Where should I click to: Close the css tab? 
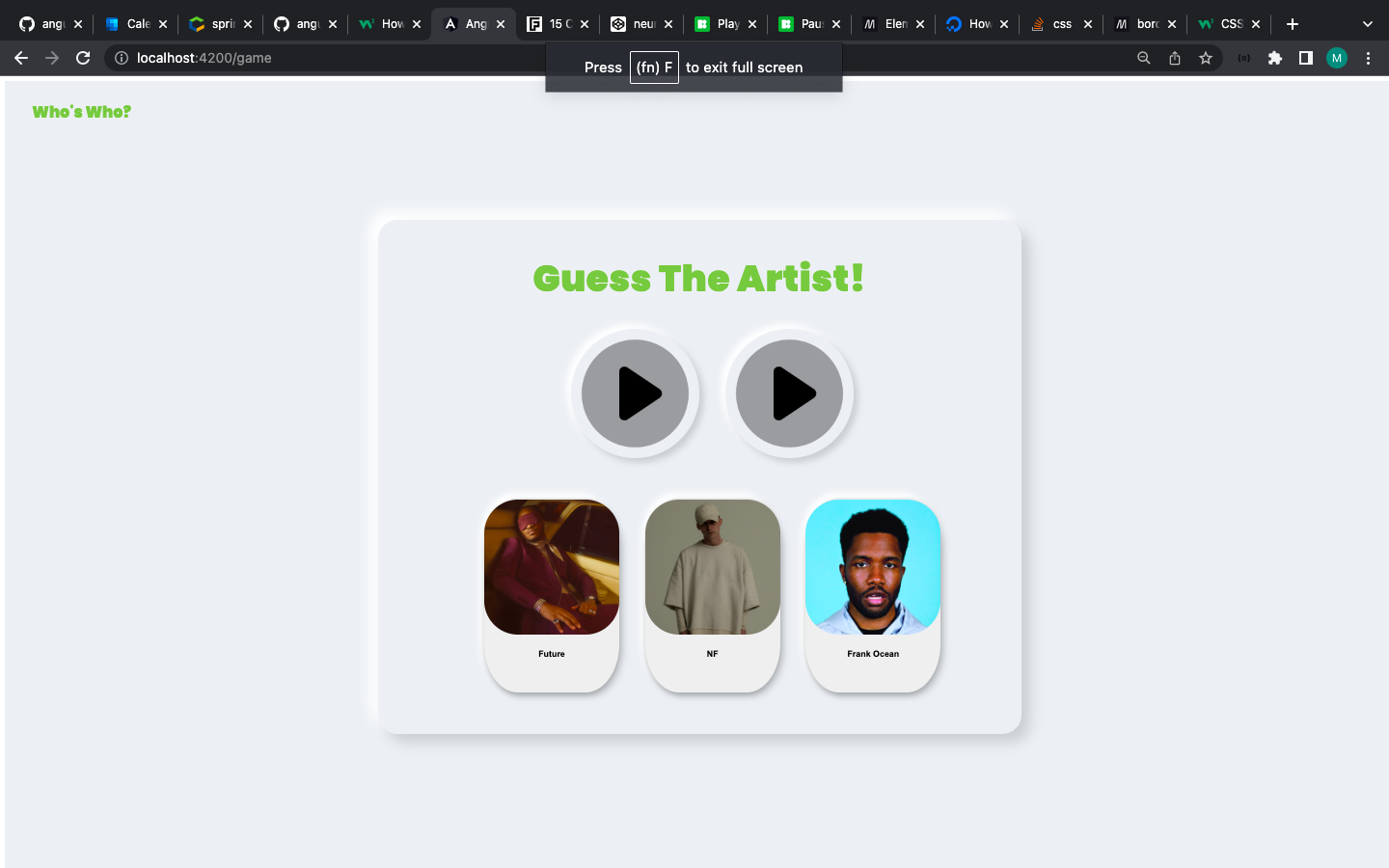[x=1088, y=24]
